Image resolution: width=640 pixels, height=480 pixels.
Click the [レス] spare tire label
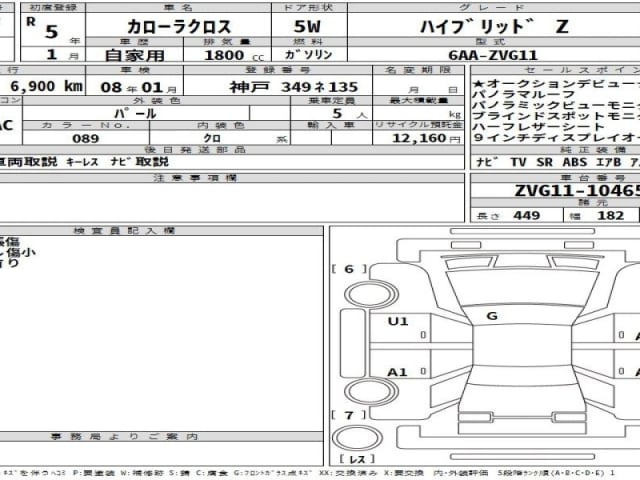coord(357,459)
